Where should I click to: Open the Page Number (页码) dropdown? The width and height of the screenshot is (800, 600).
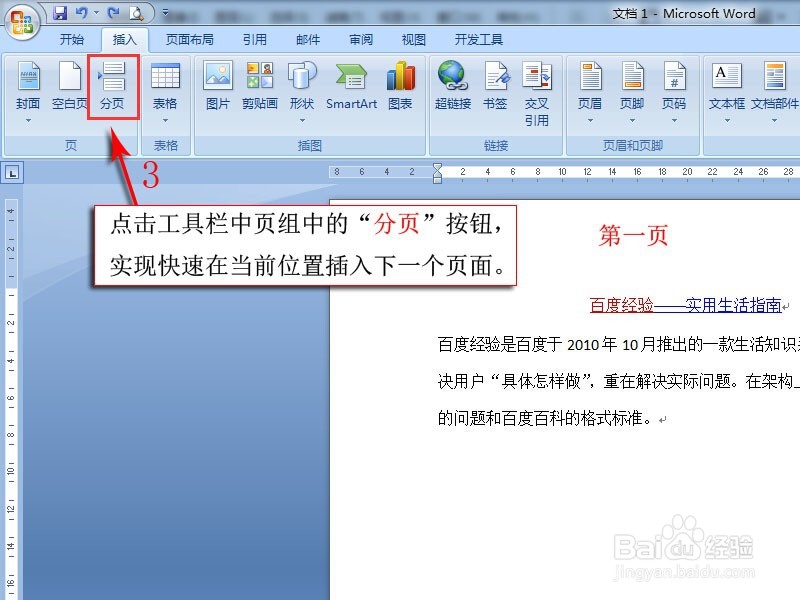click(672, 118)
